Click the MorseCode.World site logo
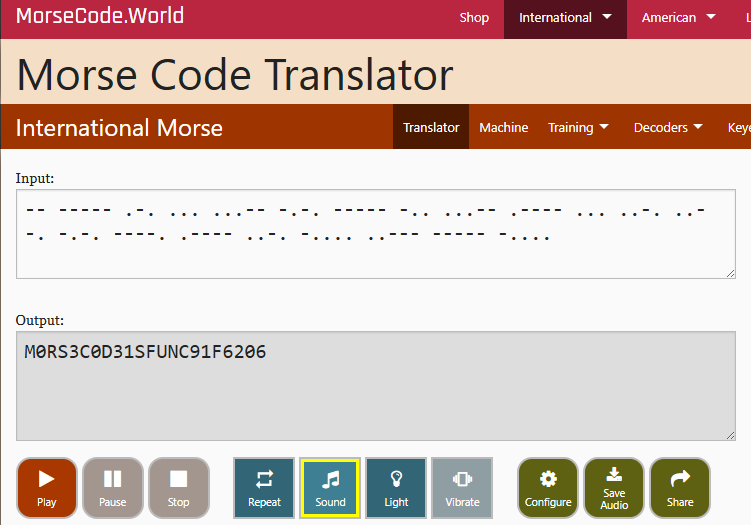The width and height of the screenshot is (751, 525). coord(100,17)
